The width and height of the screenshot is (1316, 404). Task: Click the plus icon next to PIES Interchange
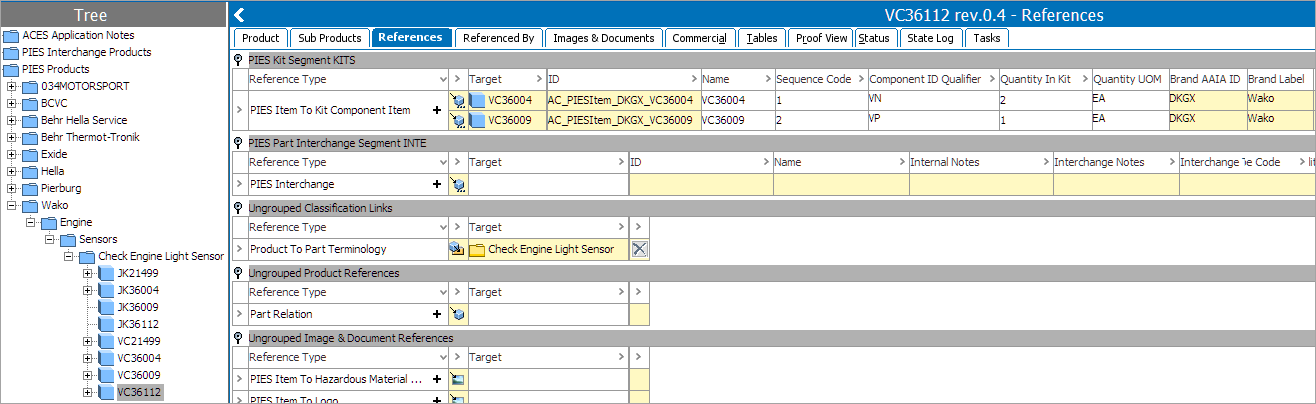[x=436, y=184]
